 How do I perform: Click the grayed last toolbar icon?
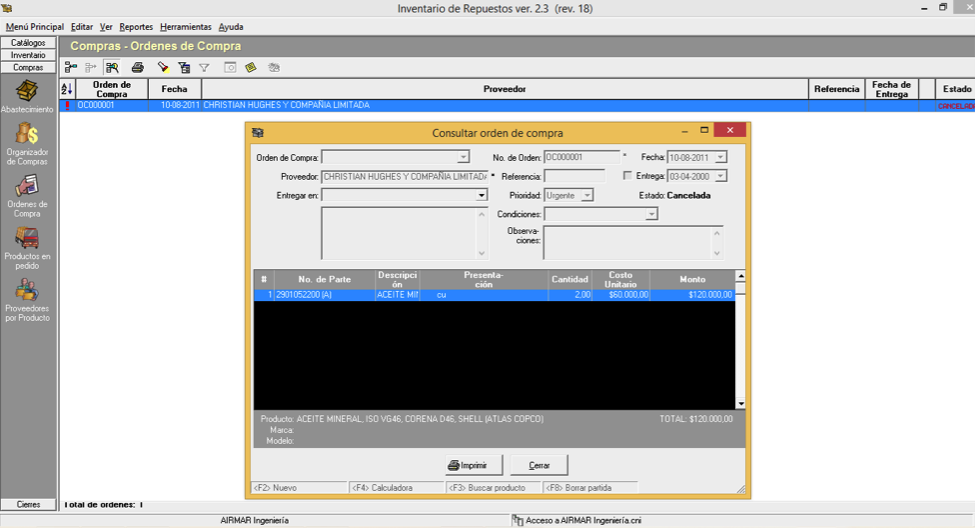click(x=274, y=67)
